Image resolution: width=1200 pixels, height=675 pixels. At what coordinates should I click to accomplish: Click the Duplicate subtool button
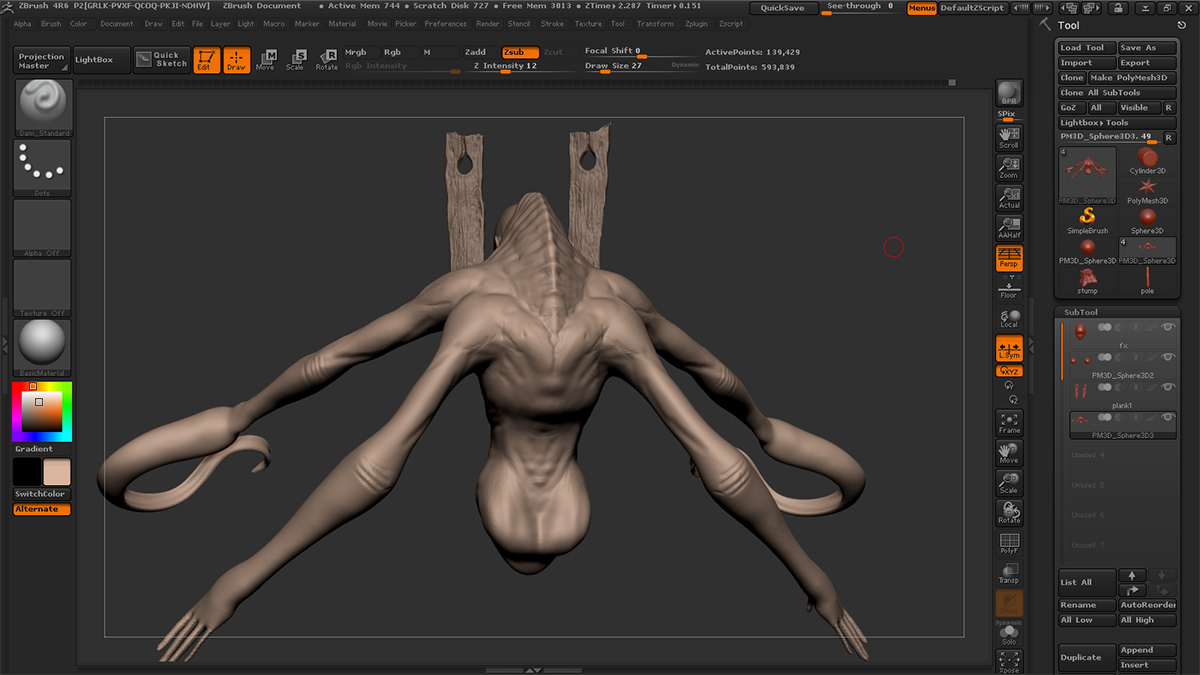tap(1087, 657)
